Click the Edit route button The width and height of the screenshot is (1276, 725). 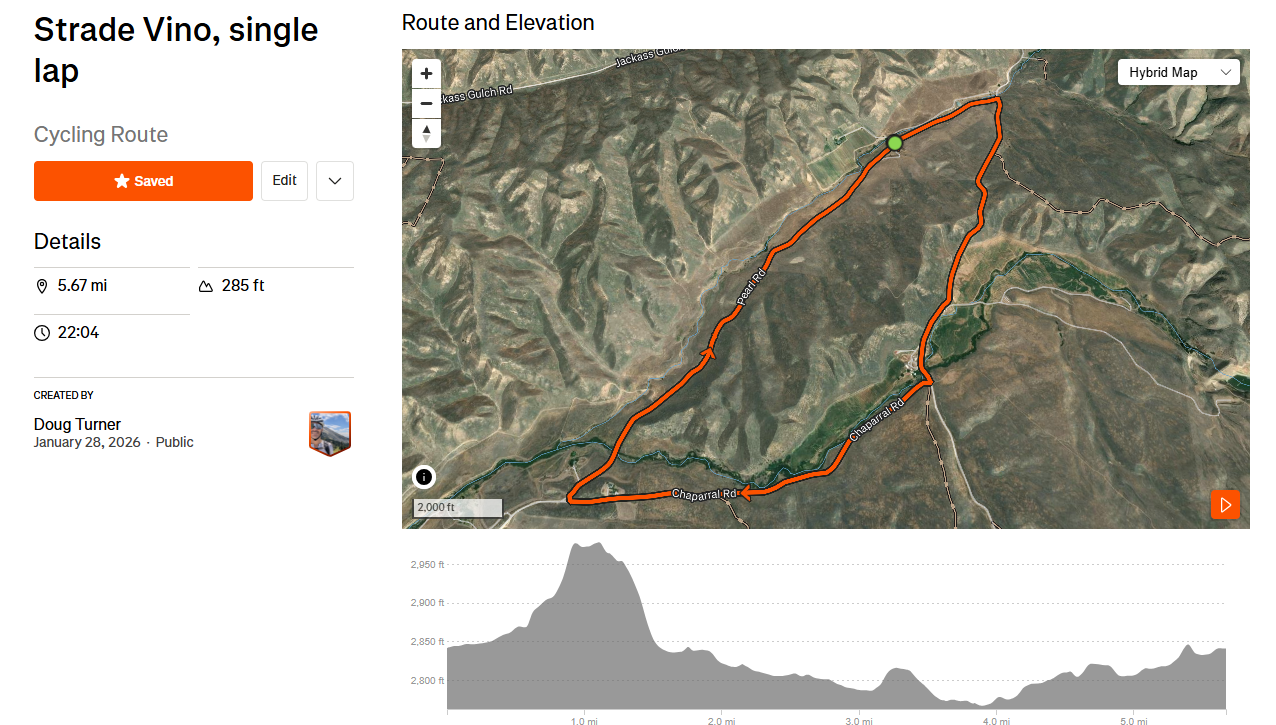(284, 181)
